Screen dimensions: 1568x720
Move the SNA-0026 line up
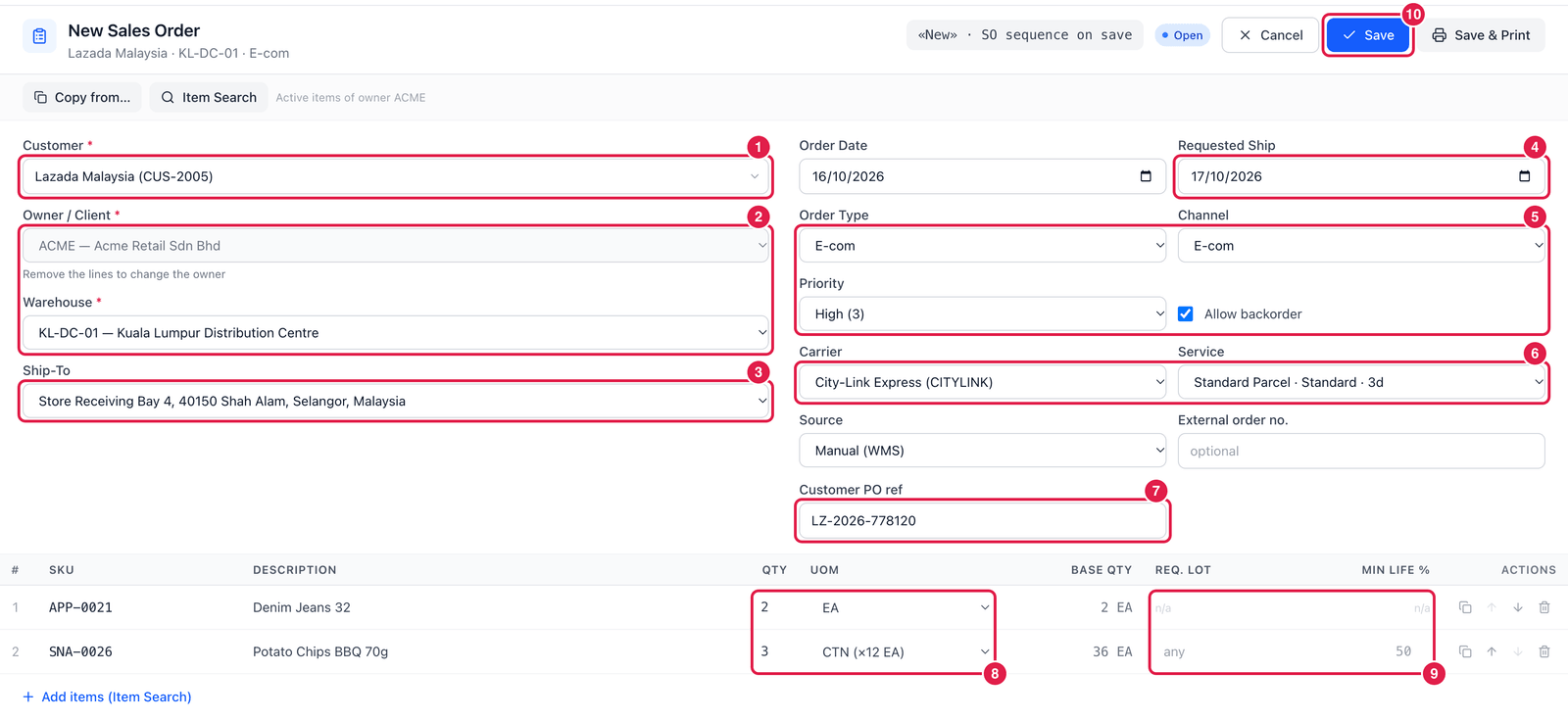click(1492, 651)
